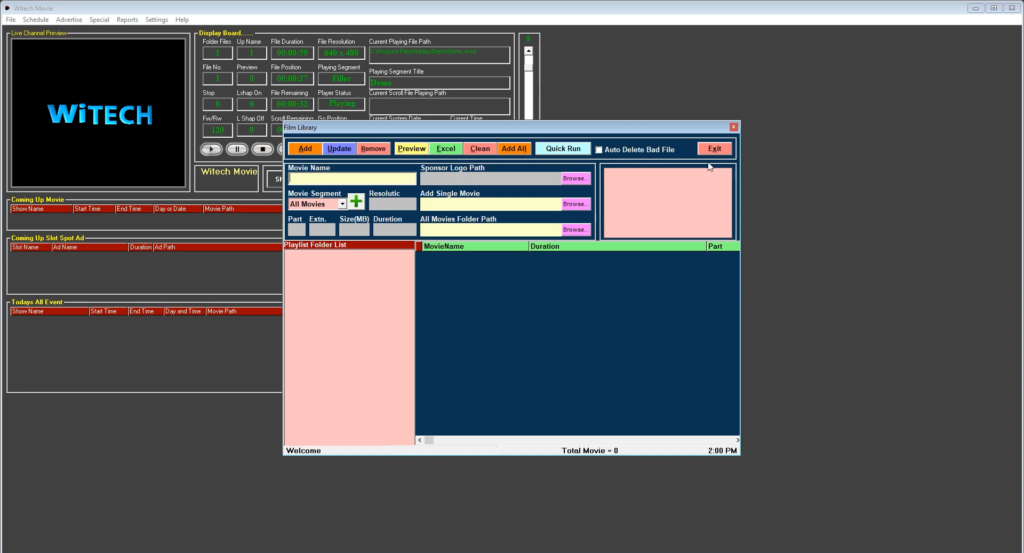Open the Reports menu
The image size is (1024, 553).
coord(127,20)
